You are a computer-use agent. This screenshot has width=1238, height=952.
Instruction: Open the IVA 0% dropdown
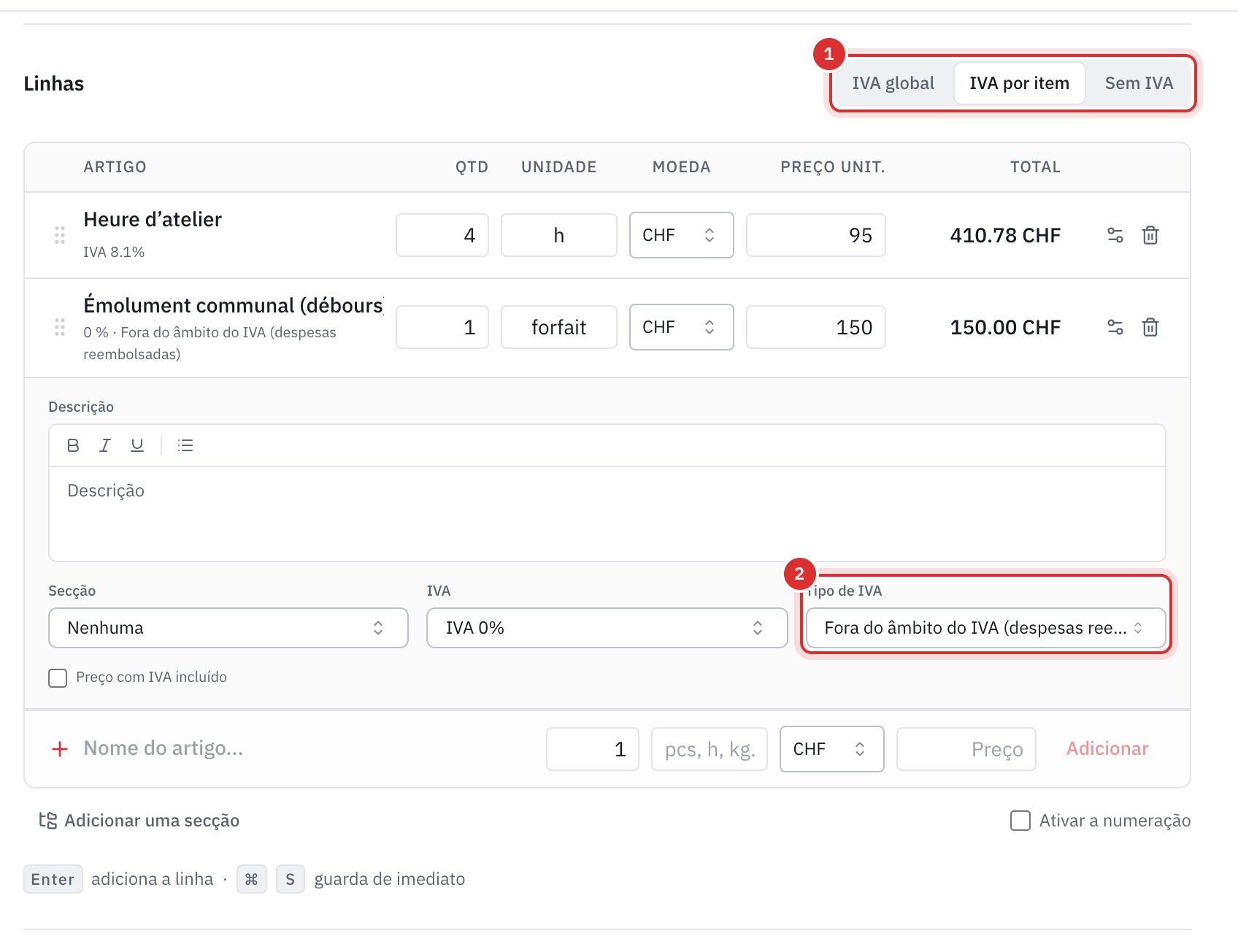click(607, 628)
